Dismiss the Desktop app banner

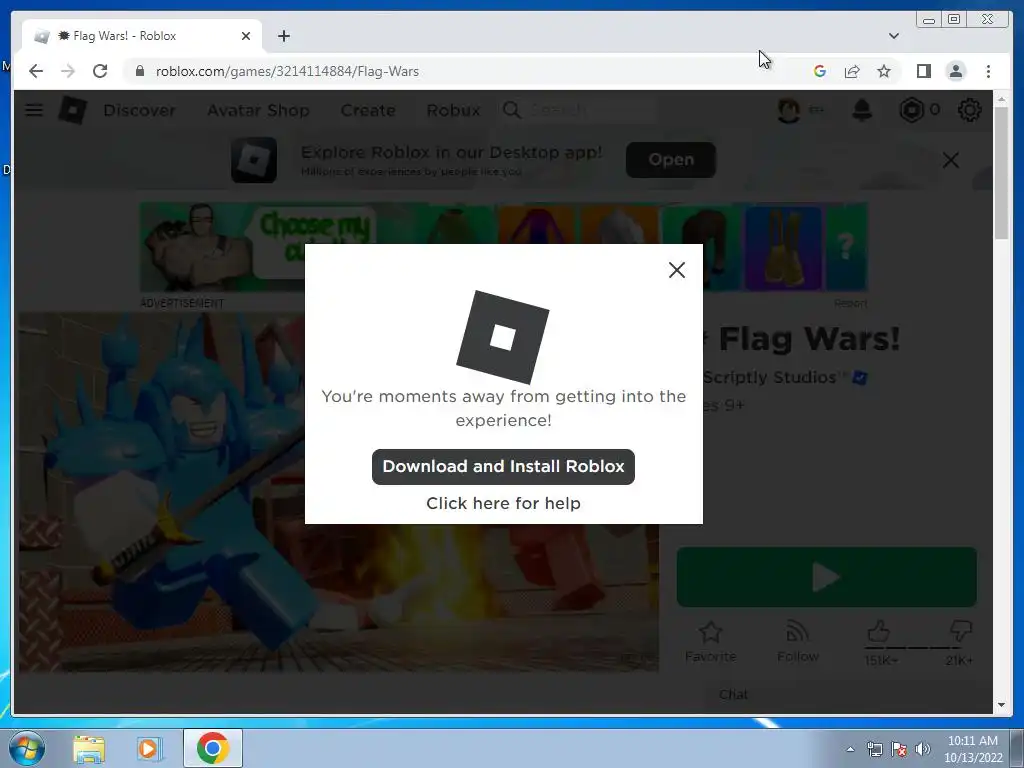click(951, 160)
